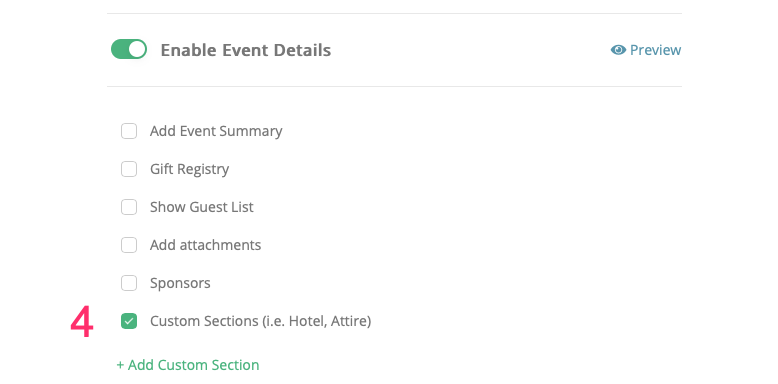Check the Gift Registry box

129,169
